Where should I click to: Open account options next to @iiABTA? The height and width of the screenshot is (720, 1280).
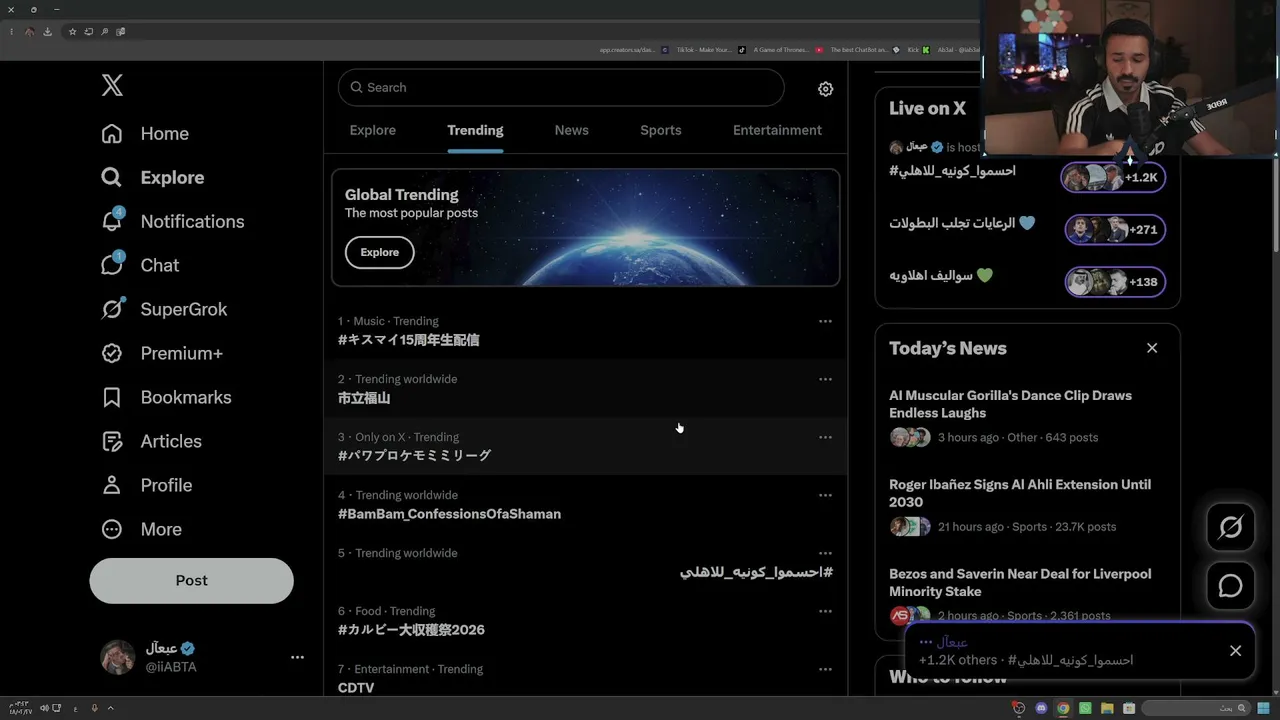[x=297, y=657]
